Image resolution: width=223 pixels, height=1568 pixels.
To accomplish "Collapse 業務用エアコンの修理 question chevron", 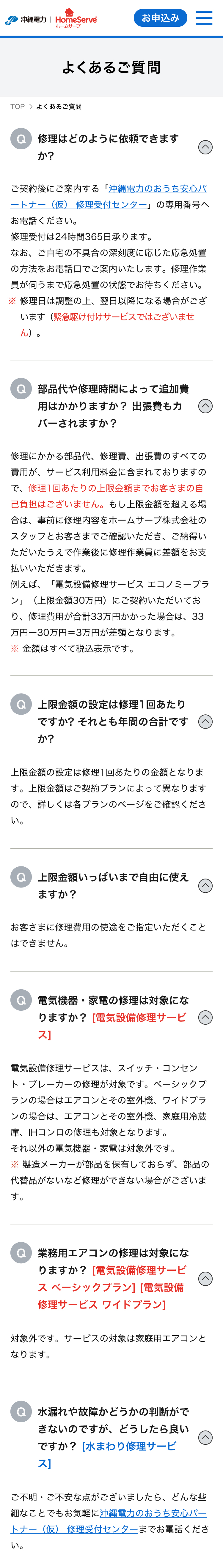I will 205,1278.
